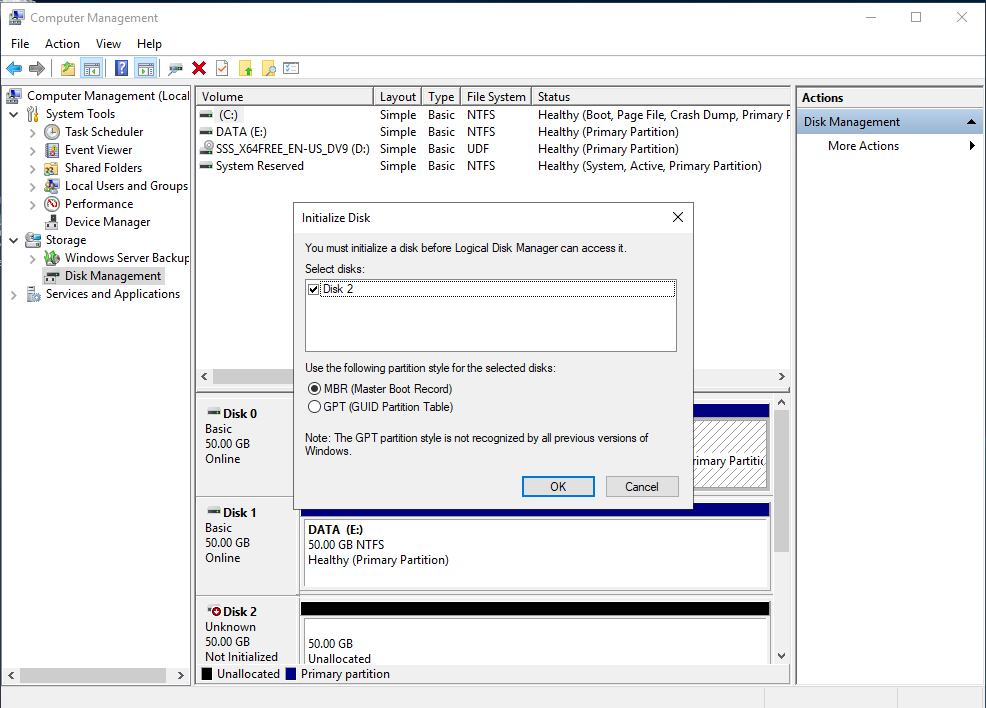Click Computer Management (Local) root node
The image size is (986, 708).
[108, 96]
